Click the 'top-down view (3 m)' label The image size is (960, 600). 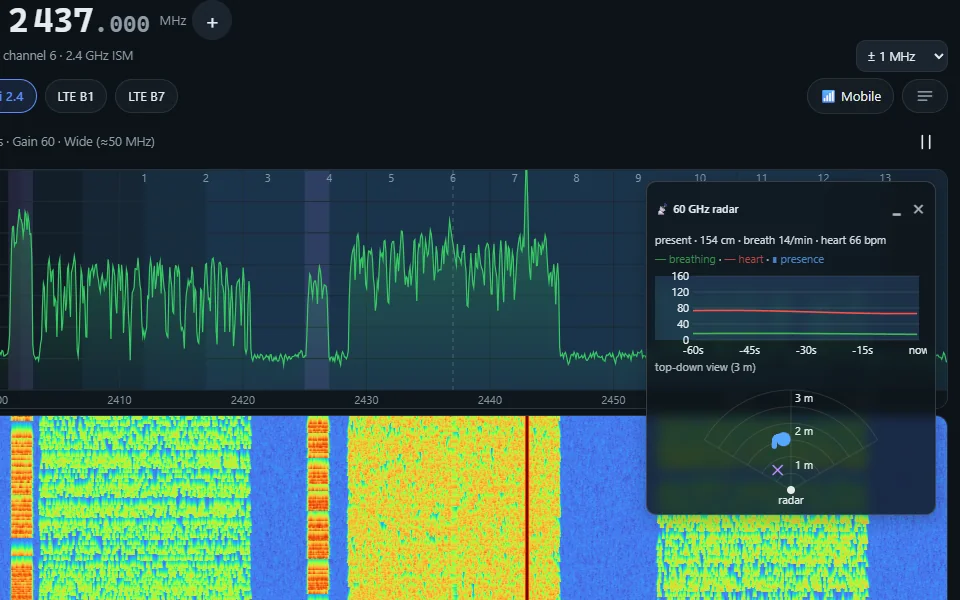click(x=705, y=367)
